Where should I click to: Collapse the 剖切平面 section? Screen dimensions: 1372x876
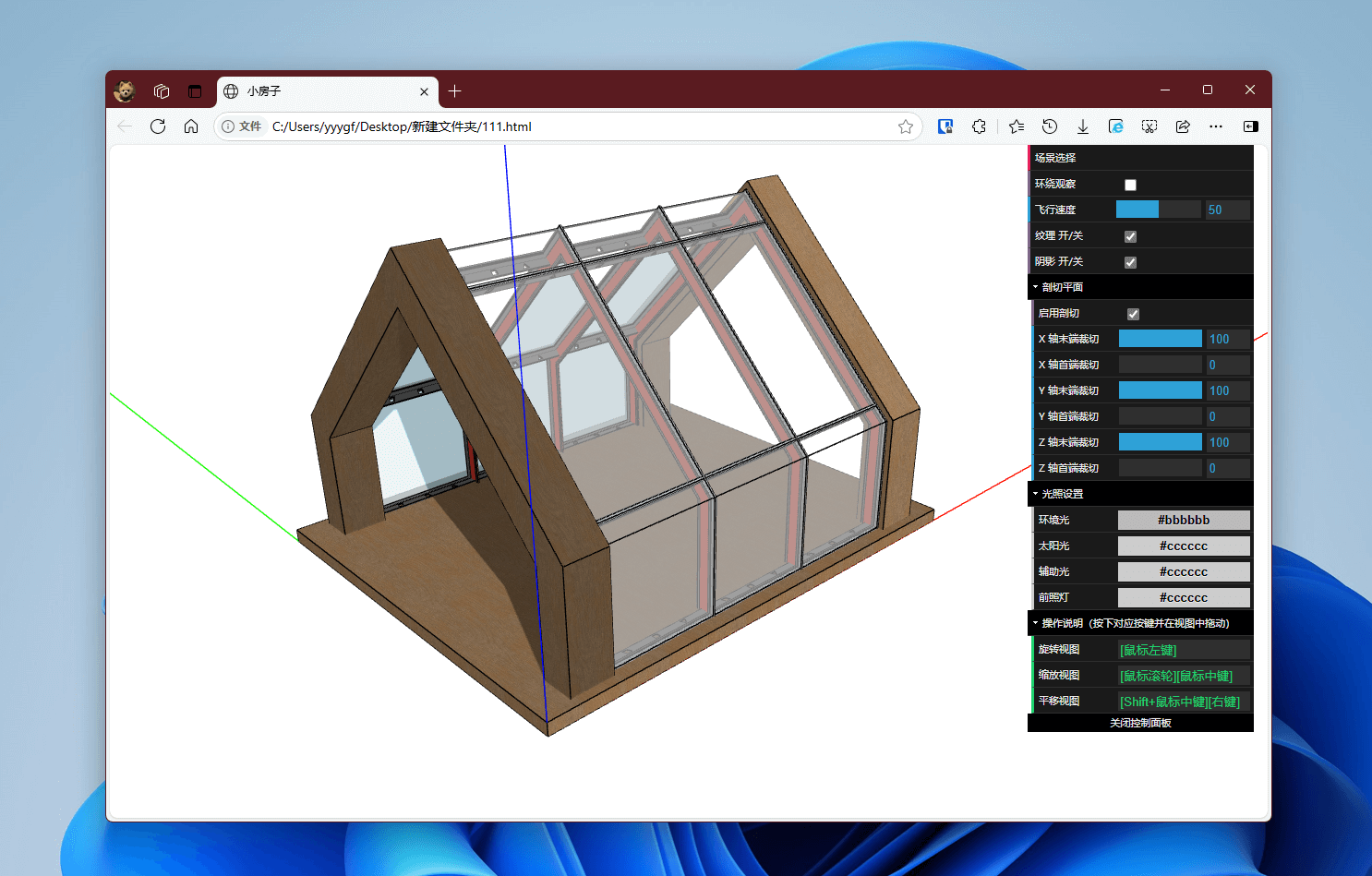click(1062, 287)
